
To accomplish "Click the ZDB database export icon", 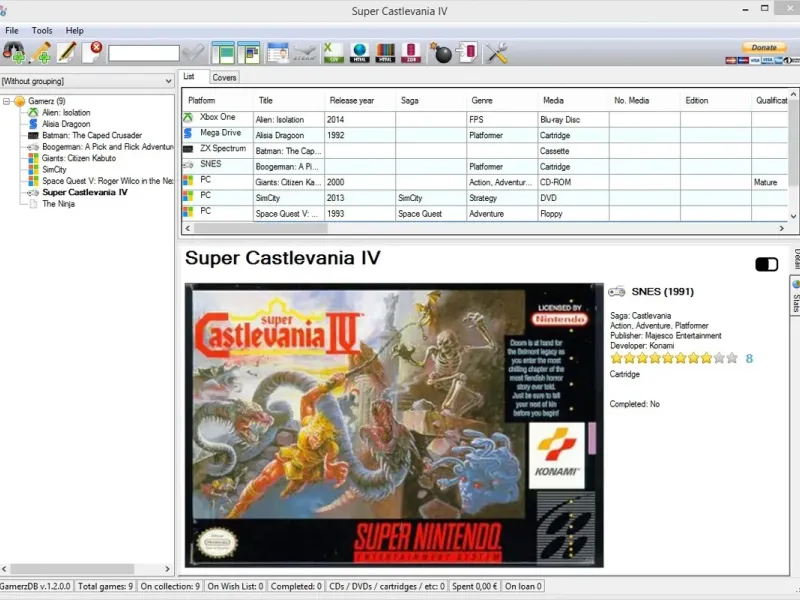I will pos(411,53).
